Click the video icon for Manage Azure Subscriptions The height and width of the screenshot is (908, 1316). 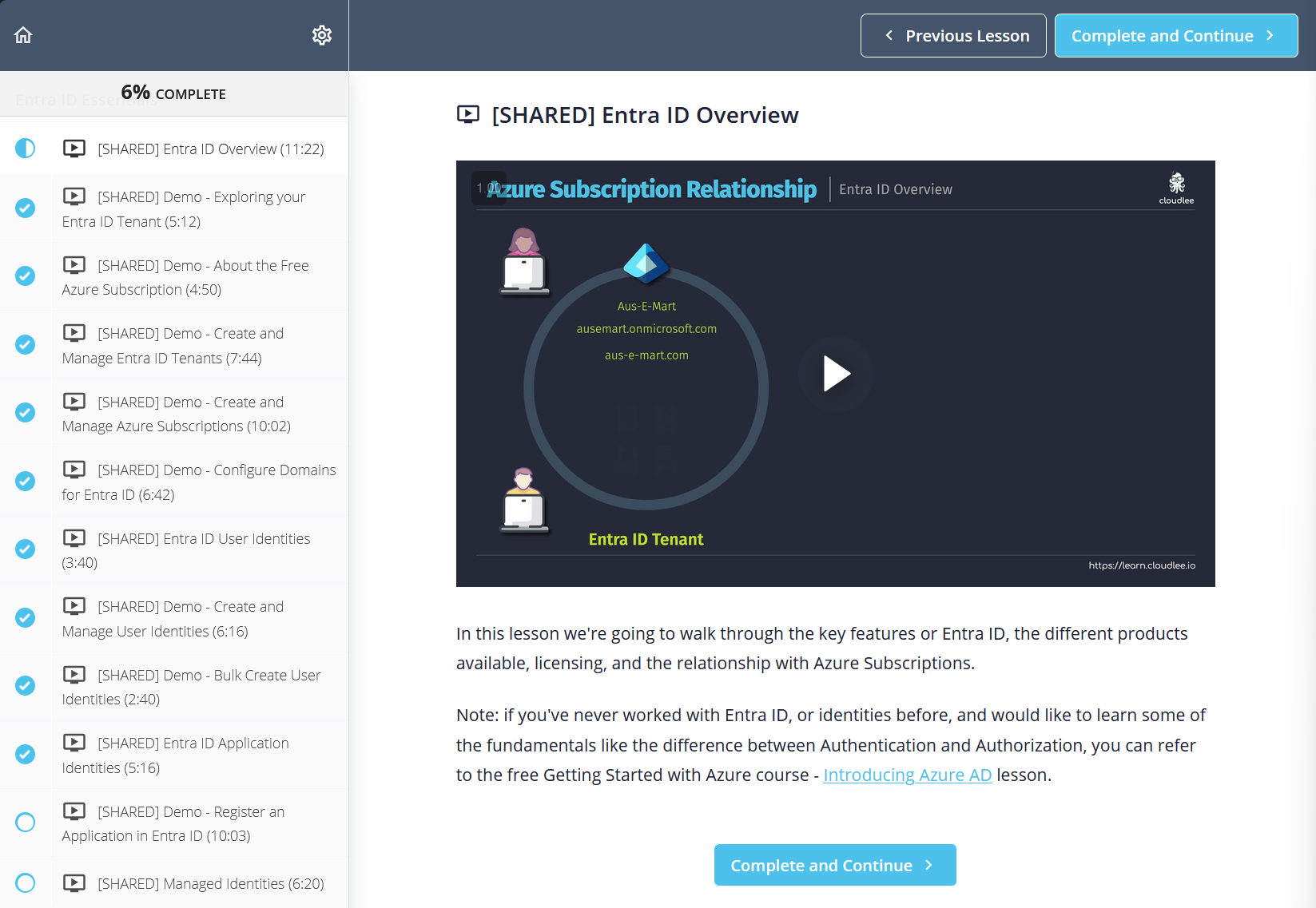click(x=74, y=402)
